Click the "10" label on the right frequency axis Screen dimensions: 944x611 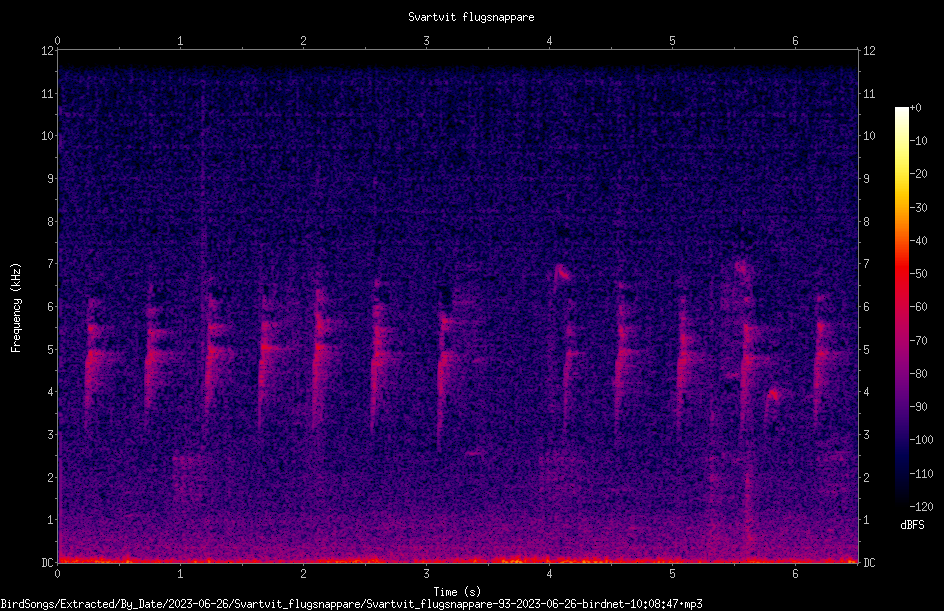869,136
